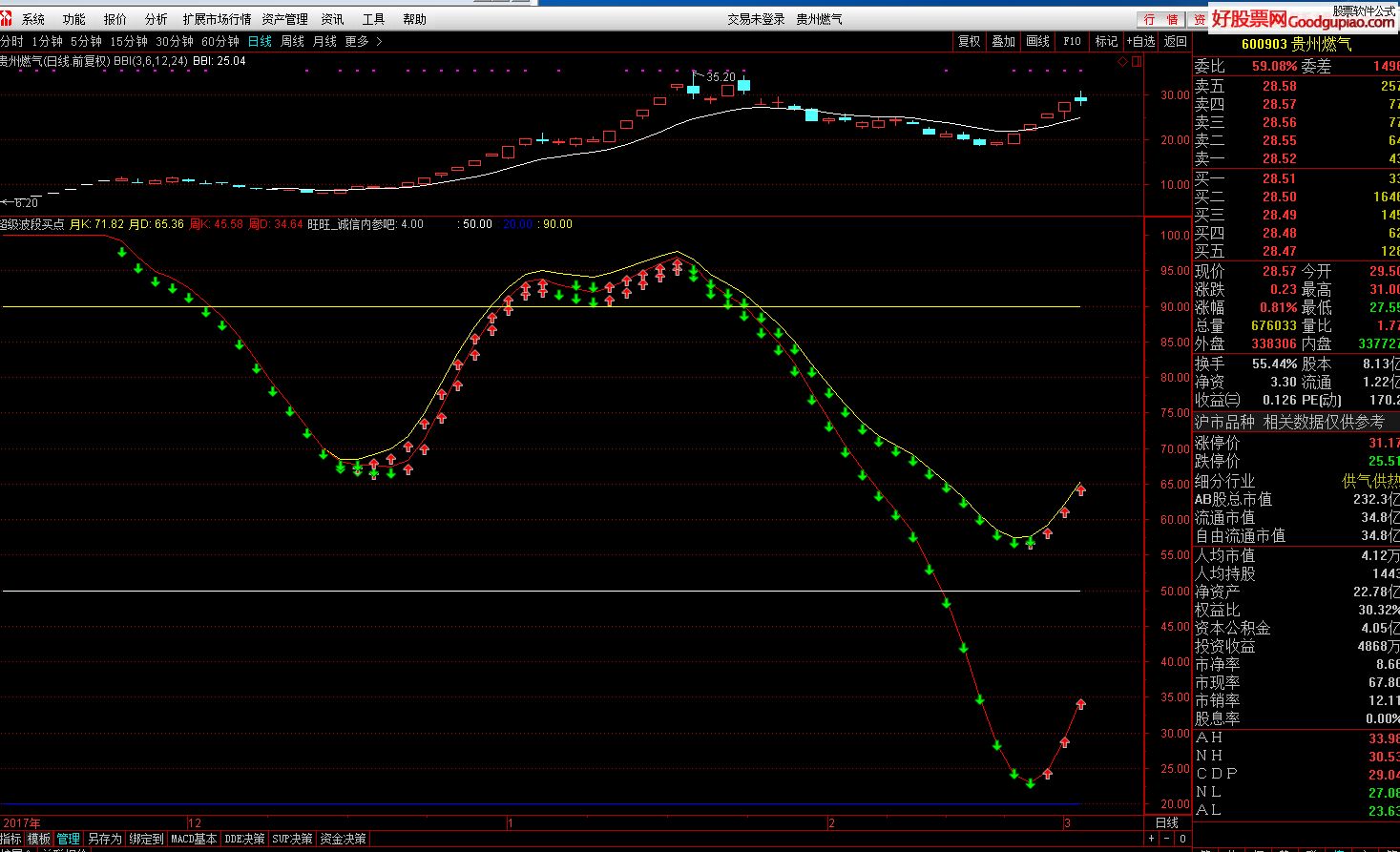Open the 分析 menu
This screenshot has width=1400, height=852.
point(157,19)
